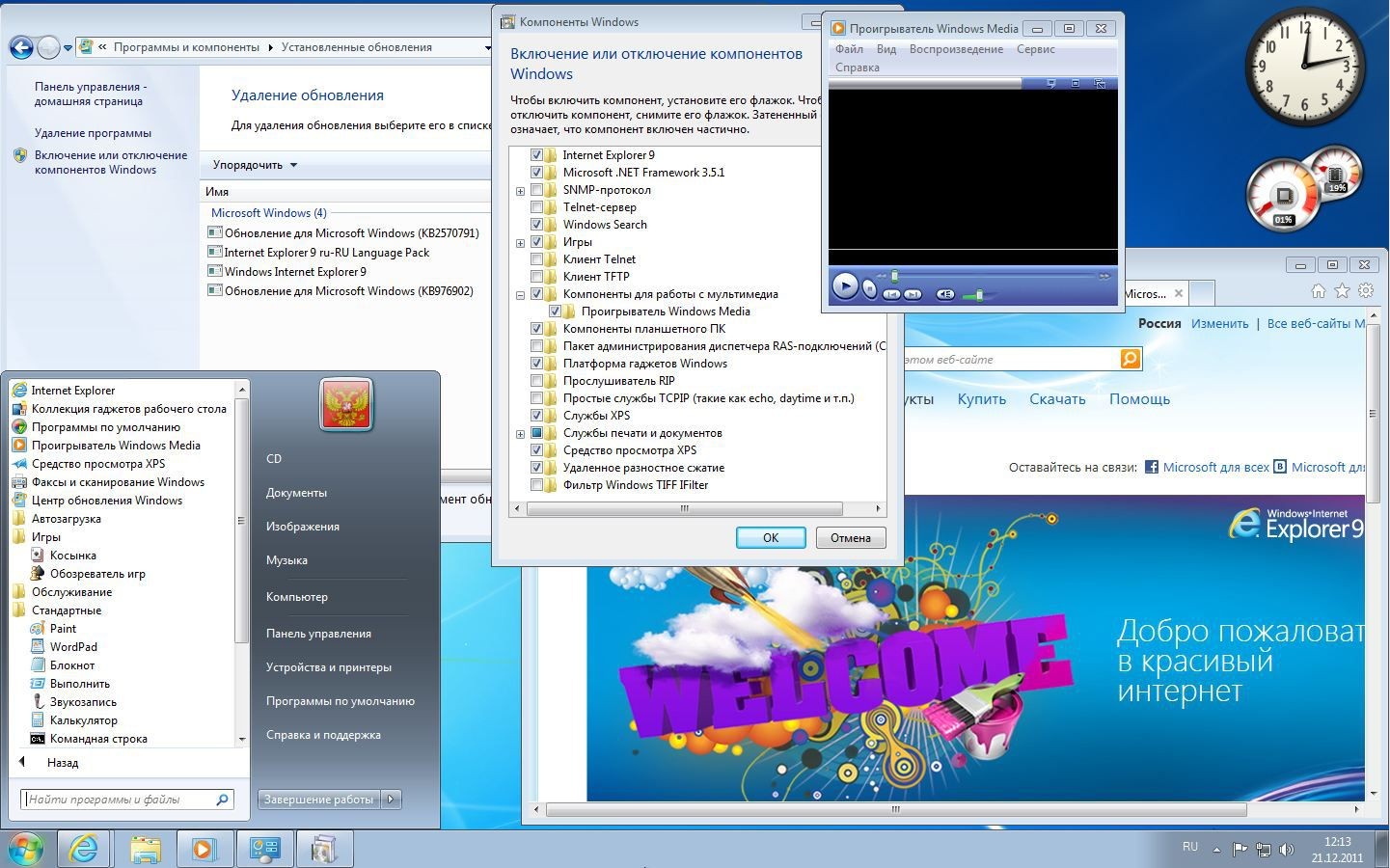The width and height of the screenshot is (1390, 868).
Task: Toggle the Windows Search checkbox
Action: [x=536, y=224]
